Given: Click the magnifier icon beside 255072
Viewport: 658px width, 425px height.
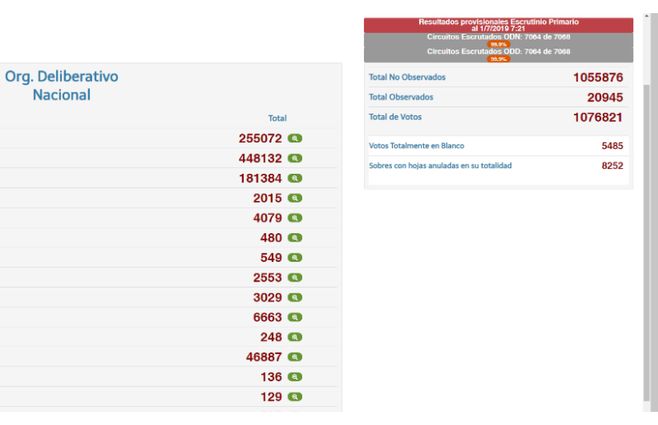Looking at the screenshot, I should tap(295, 138).
